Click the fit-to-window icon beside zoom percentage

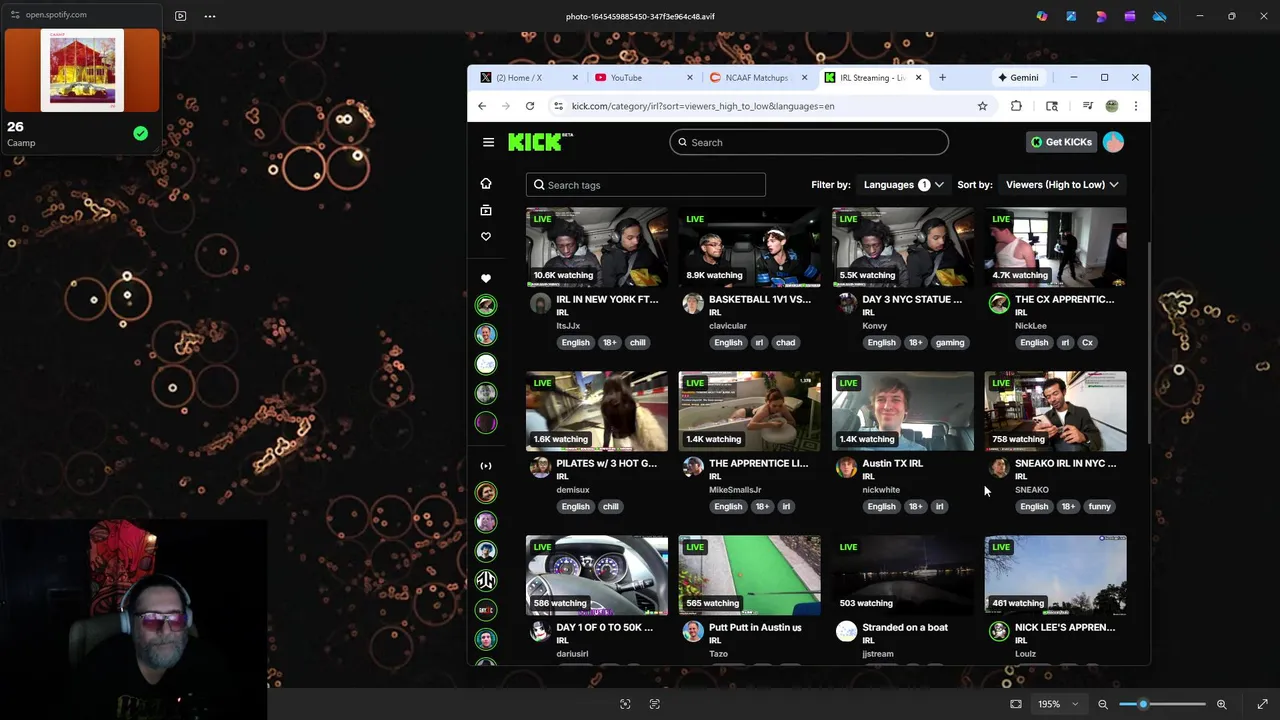point(1016,704)
